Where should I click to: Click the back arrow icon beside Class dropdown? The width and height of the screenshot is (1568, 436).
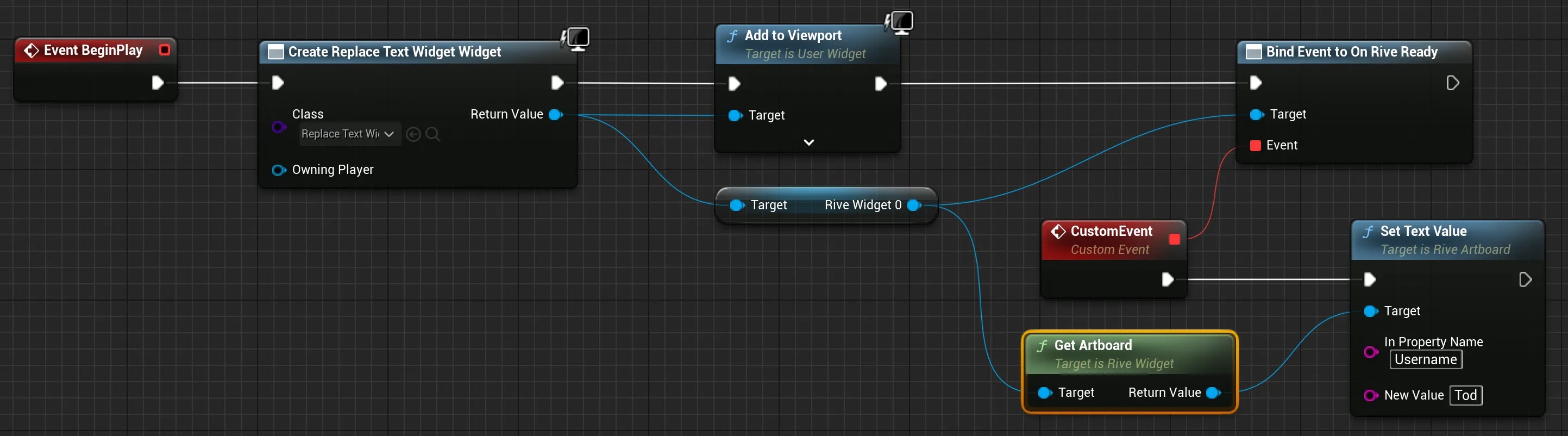(413, 134)
